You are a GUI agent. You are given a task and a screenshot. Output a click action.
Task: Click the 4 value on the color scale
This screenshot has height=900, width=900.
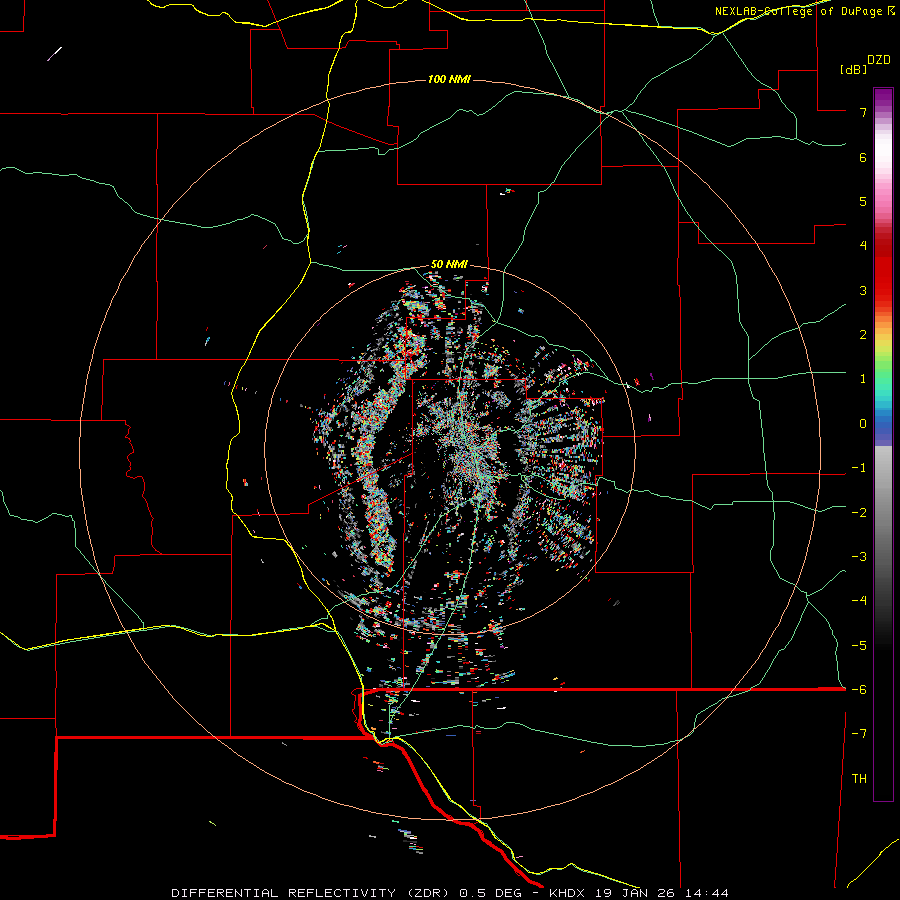pyautogui.click(x=863, y=246)
